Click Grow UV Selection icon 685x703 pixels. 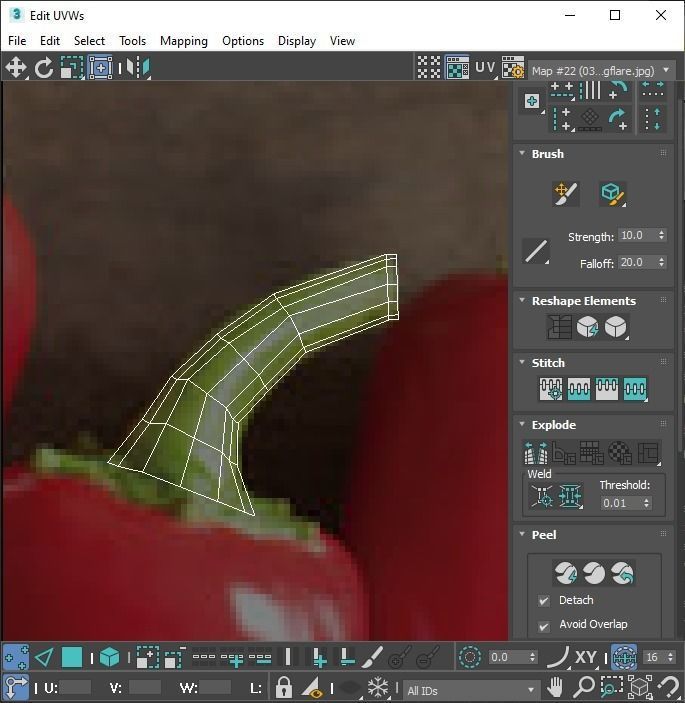(x=147, y=657)
